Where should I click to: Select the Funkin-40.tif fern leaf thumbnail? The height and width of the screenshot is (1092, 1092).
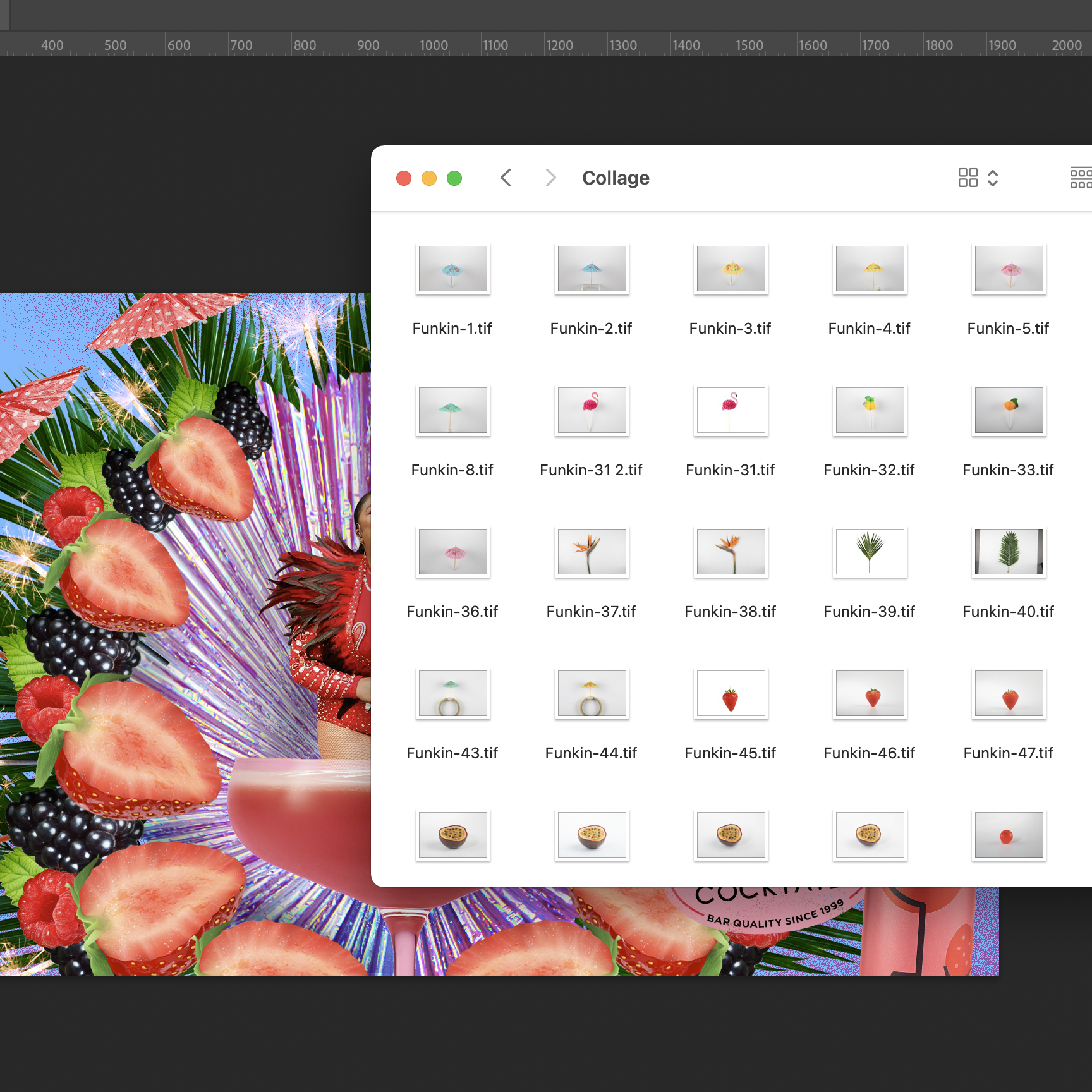tap(1009, 552)
